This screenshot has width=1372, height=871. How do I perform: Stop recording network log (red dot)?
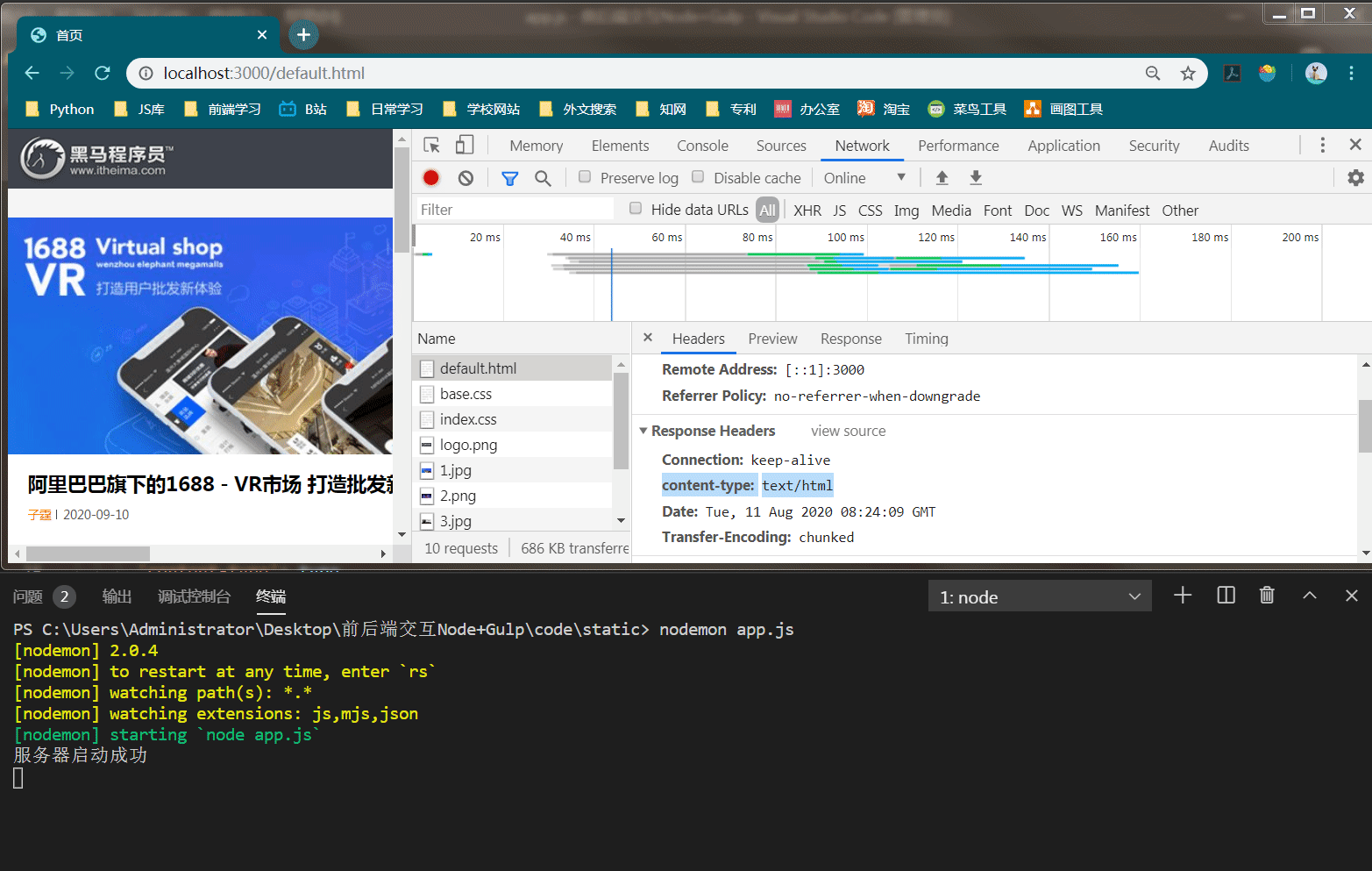click(430, 178)
